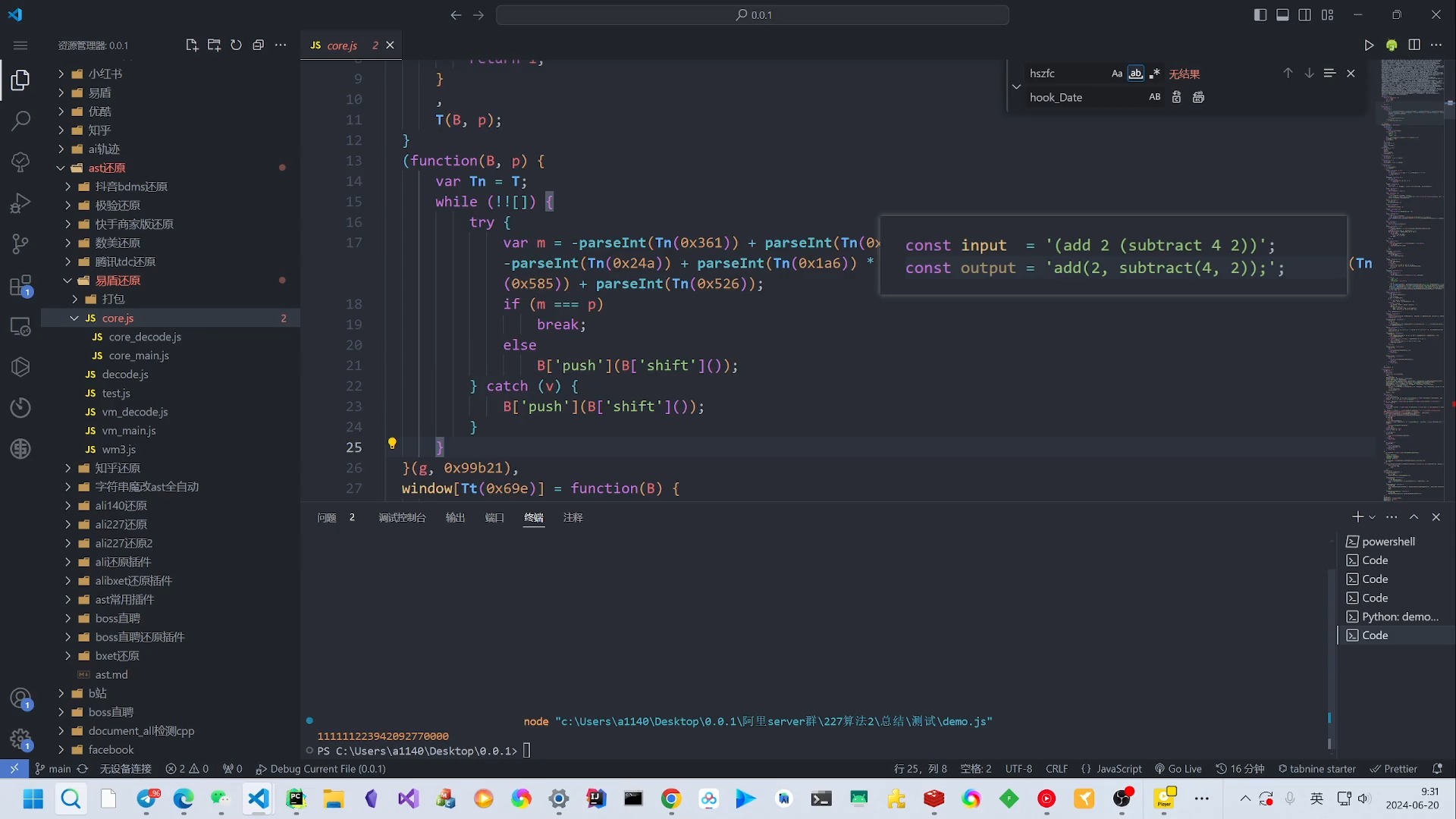Open the Extensions view
This screenshot has width=1456, height=819.
click(x=20, y=285)
